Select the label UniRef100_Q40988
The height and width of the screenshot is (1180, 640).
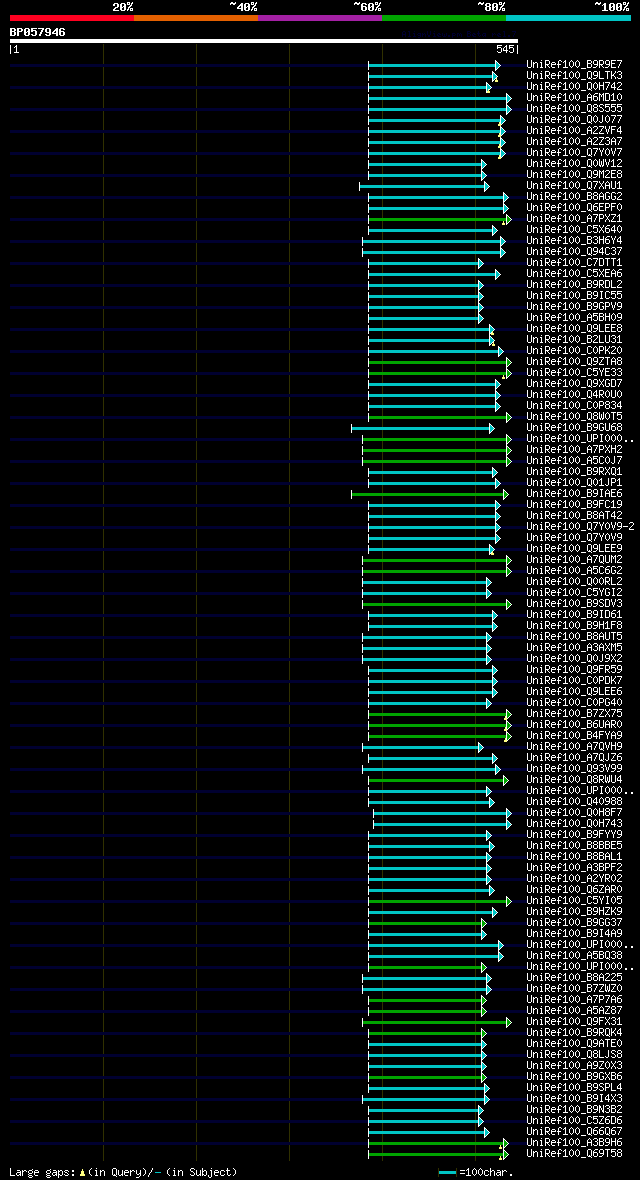574,801
